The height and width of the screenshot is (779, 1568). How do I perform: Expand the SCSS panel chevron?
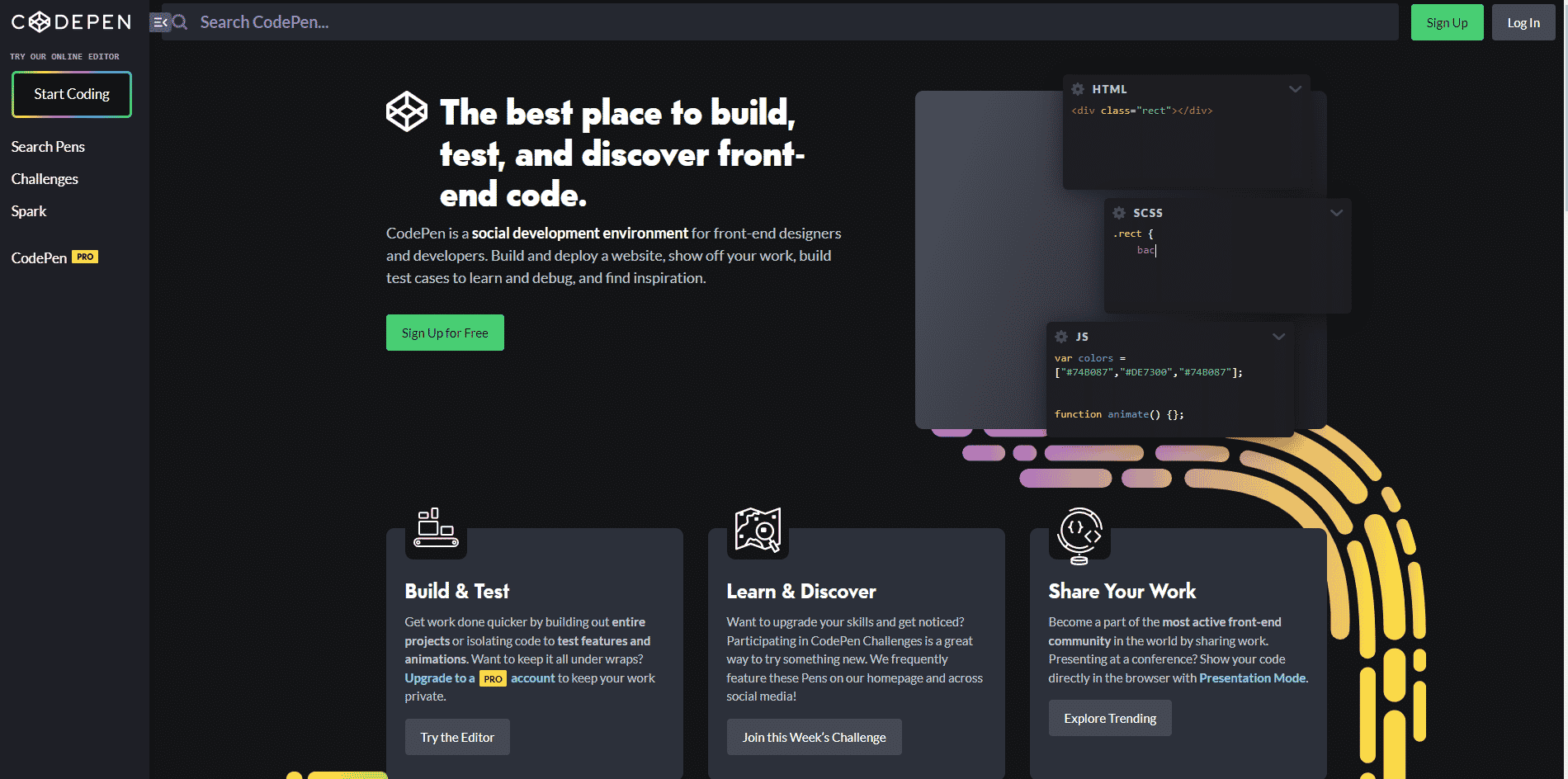(1336, 213)
